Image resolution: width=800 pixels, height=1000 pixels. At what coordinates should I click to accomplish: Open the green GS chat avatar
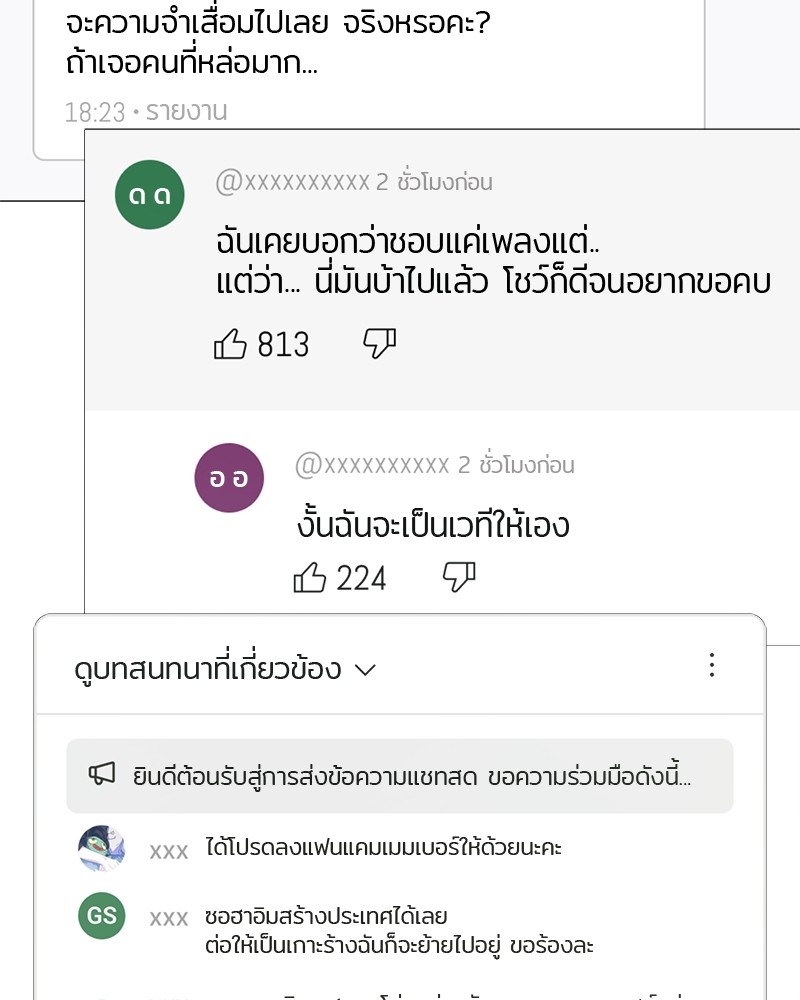[101, 915]
